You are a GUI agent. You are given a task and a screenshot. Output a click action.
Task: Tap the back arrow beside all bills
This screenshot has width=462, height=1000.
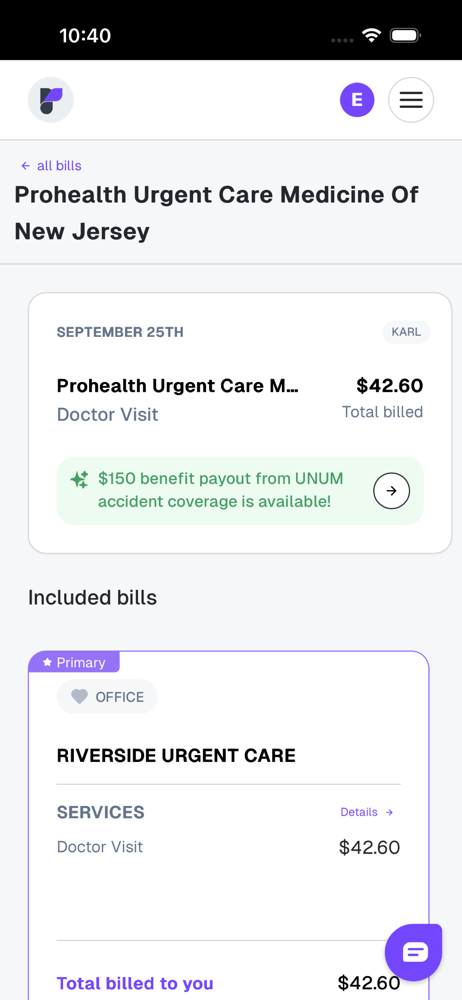point(26,166)
